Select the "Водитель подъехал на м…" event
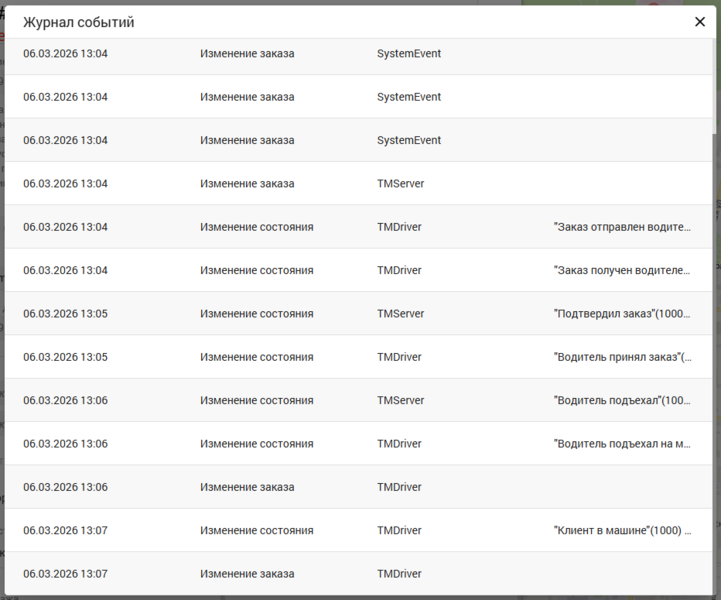721x600 pixels. (x=622, y=444)
